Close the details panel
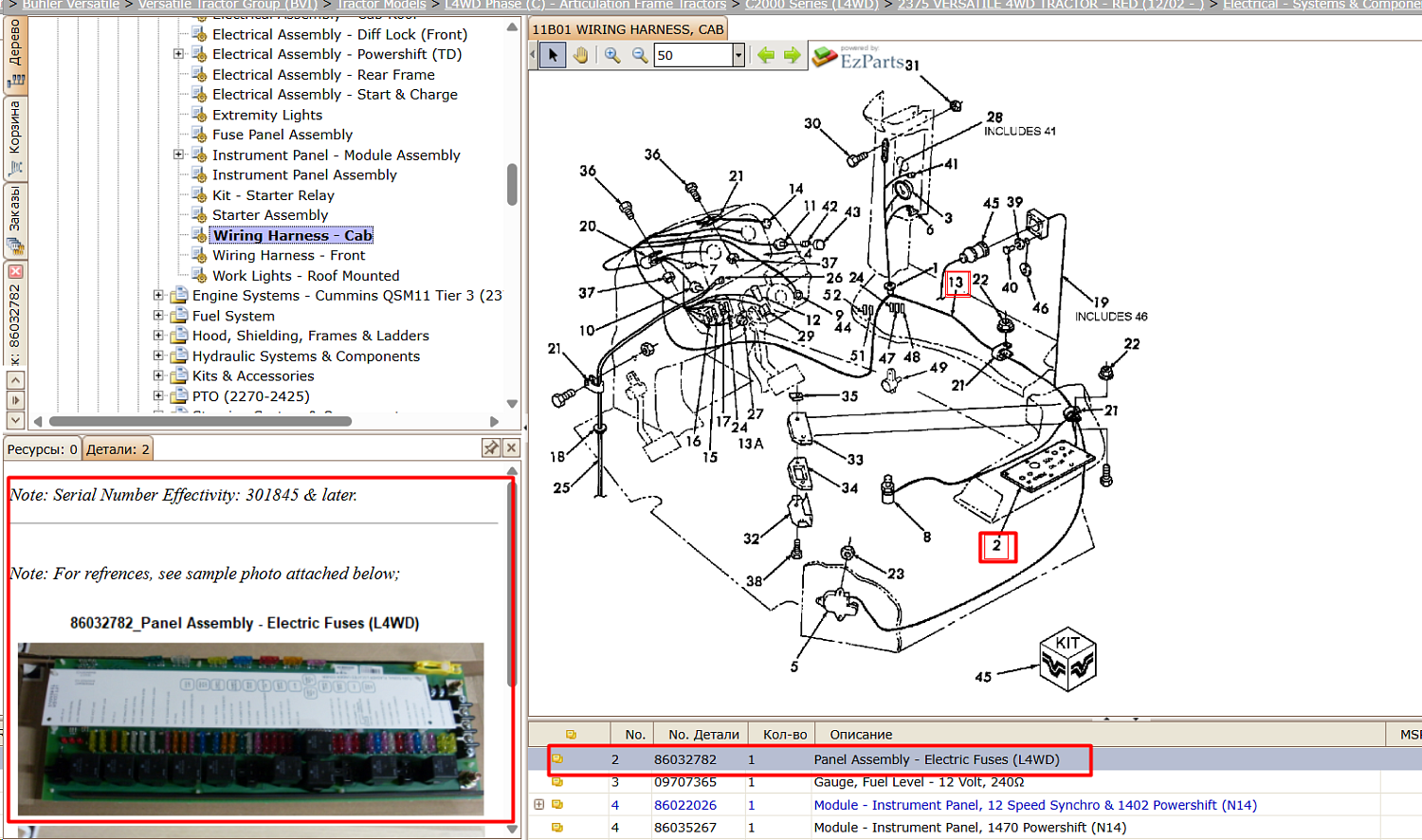1422x840 pixels. [x=511, y=447]
